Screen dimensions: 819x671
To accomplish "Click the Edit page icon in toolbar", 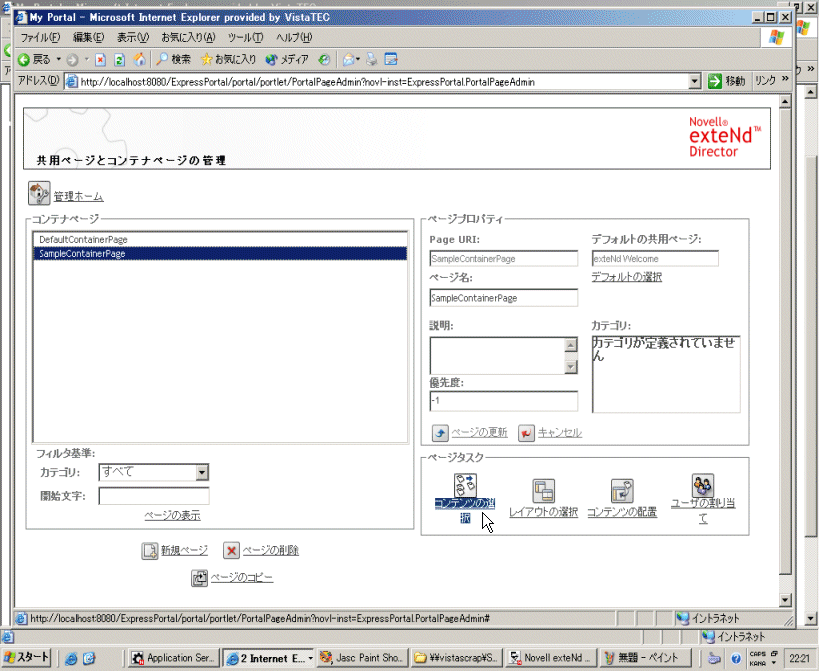I will (391, 60).
